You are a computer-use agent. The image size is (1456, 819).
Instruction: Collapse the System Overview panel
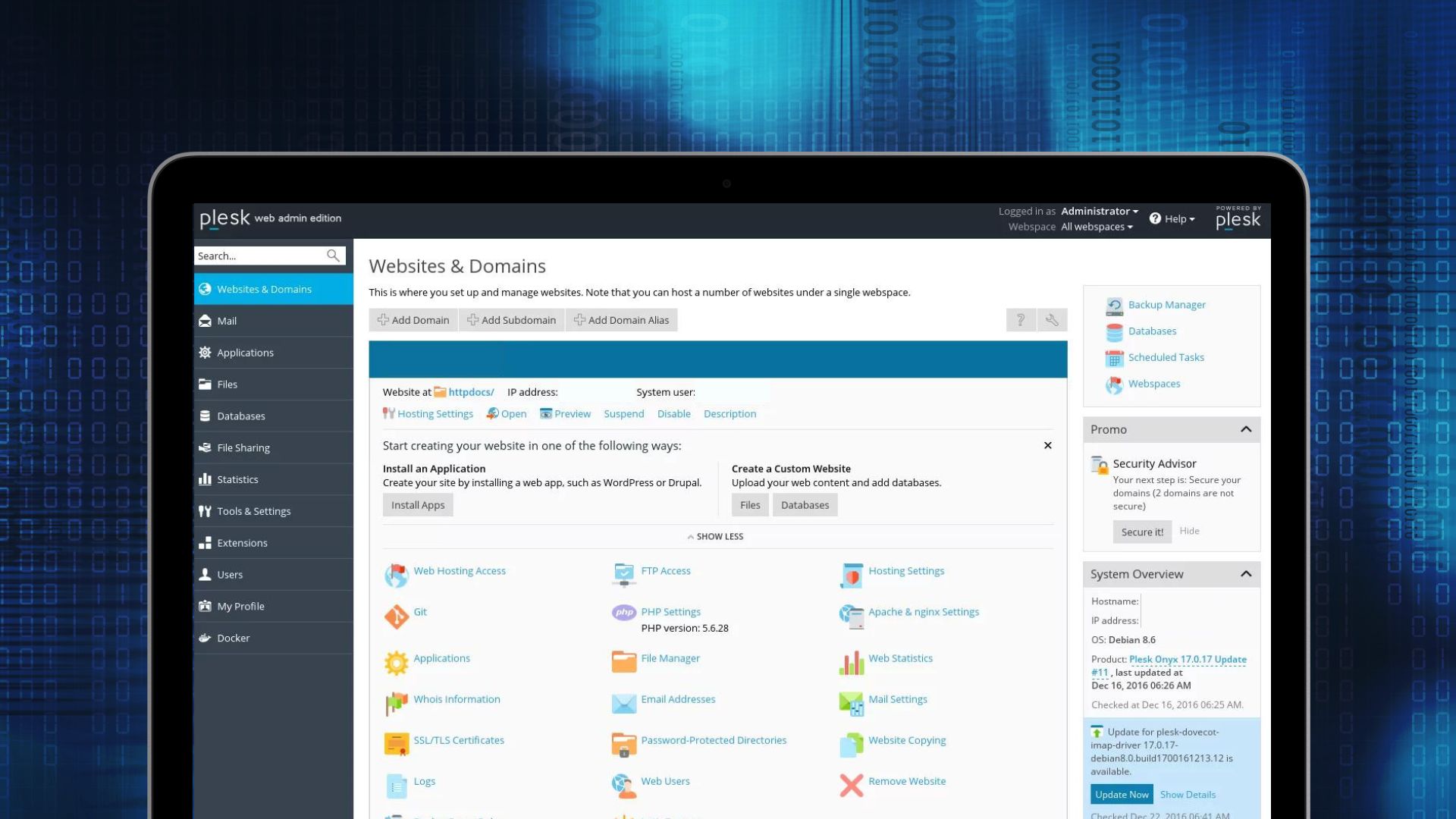[1245, 574]
